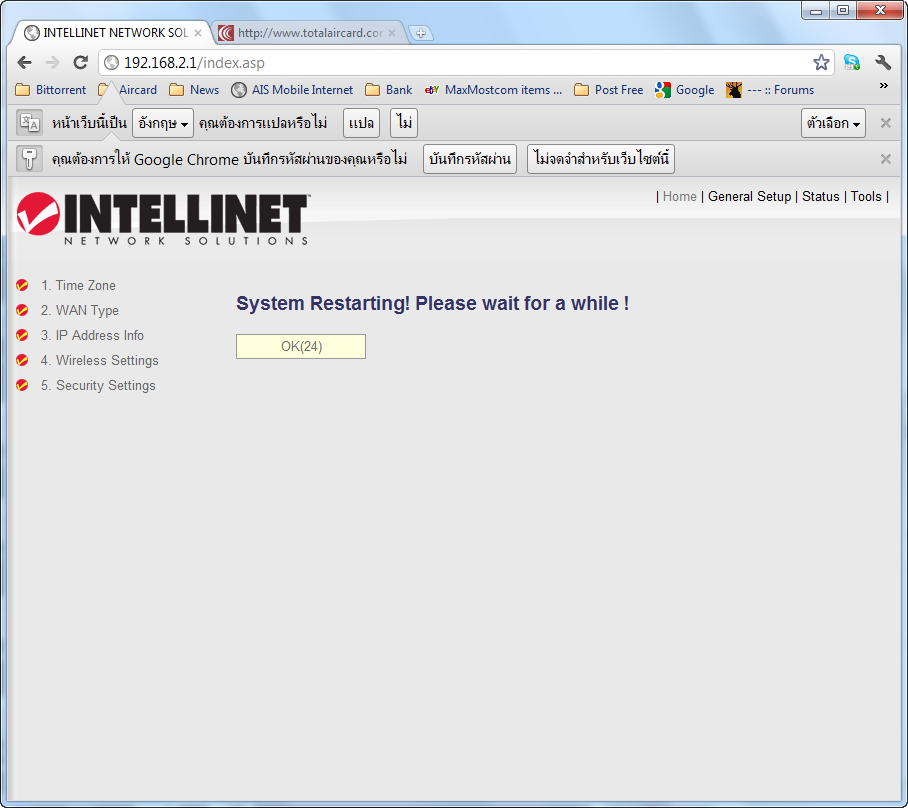The height and width of the screenshot is (808, 908).
Task: Open the ตัวเลือก options dropdown
Action: [x=833, y=123]
